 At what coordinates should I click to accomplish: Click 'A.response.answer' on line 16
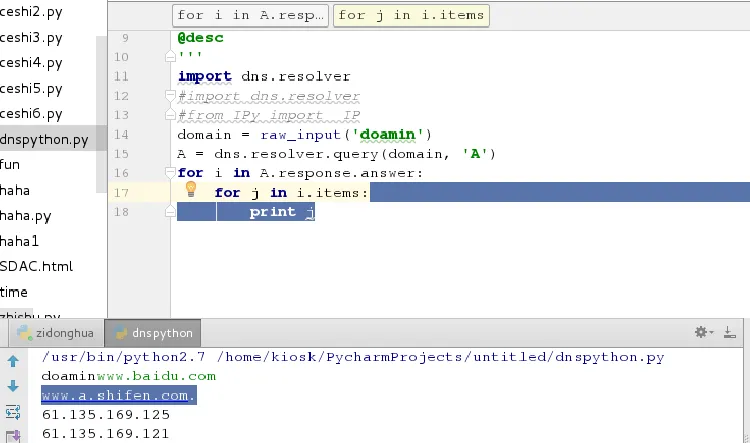click(338, 173)
